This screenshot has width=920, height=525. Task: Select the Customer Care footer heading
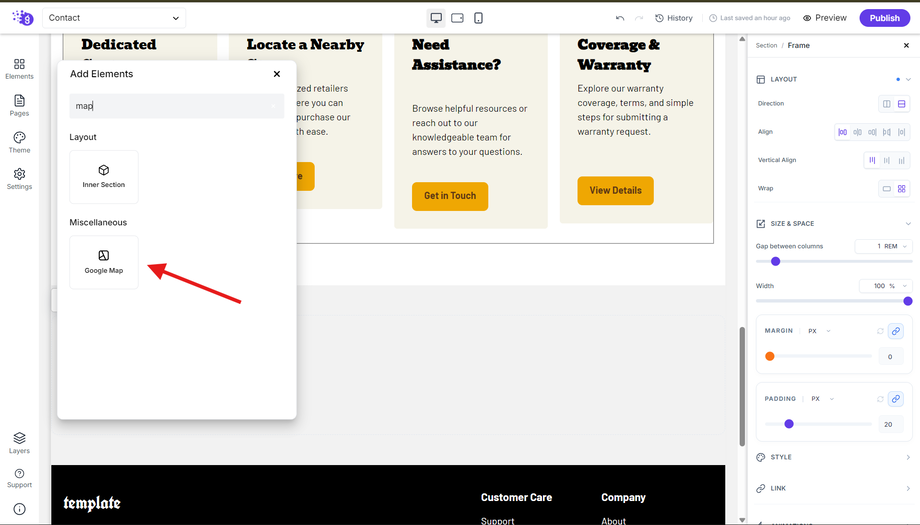tap(516, 497)
